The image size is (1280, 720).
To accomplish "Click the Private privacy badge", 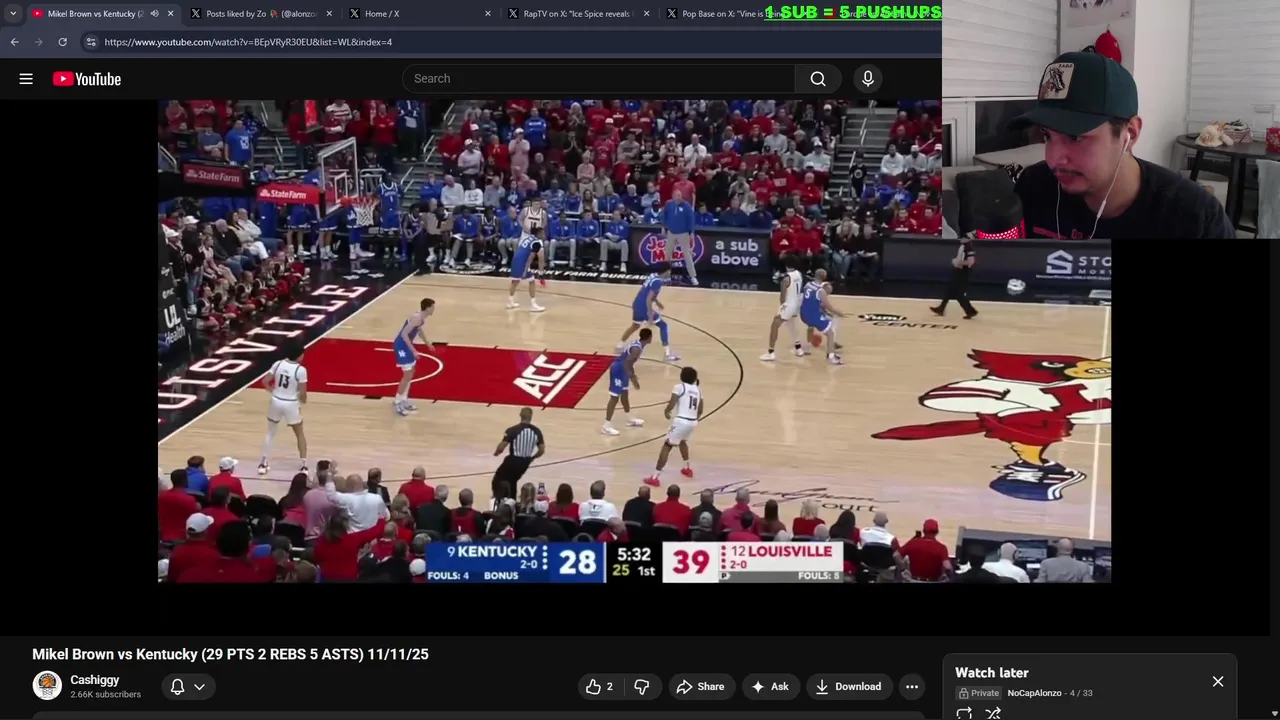I will (979, 693).
